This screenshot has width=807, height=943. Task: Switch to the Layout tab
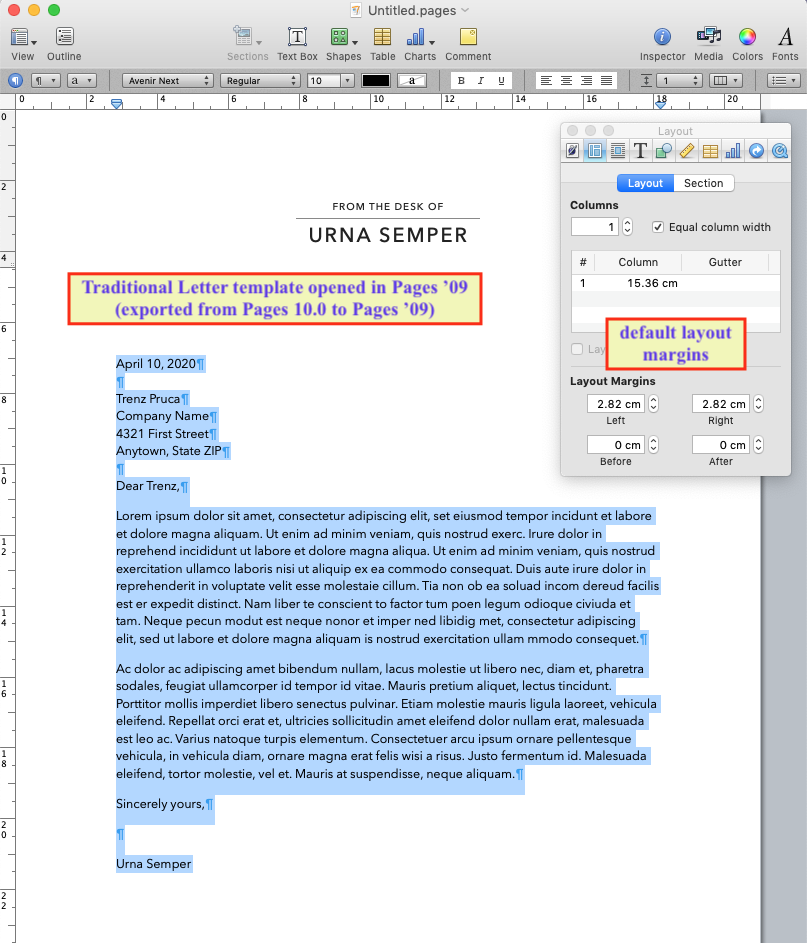(x=645, y=183)
